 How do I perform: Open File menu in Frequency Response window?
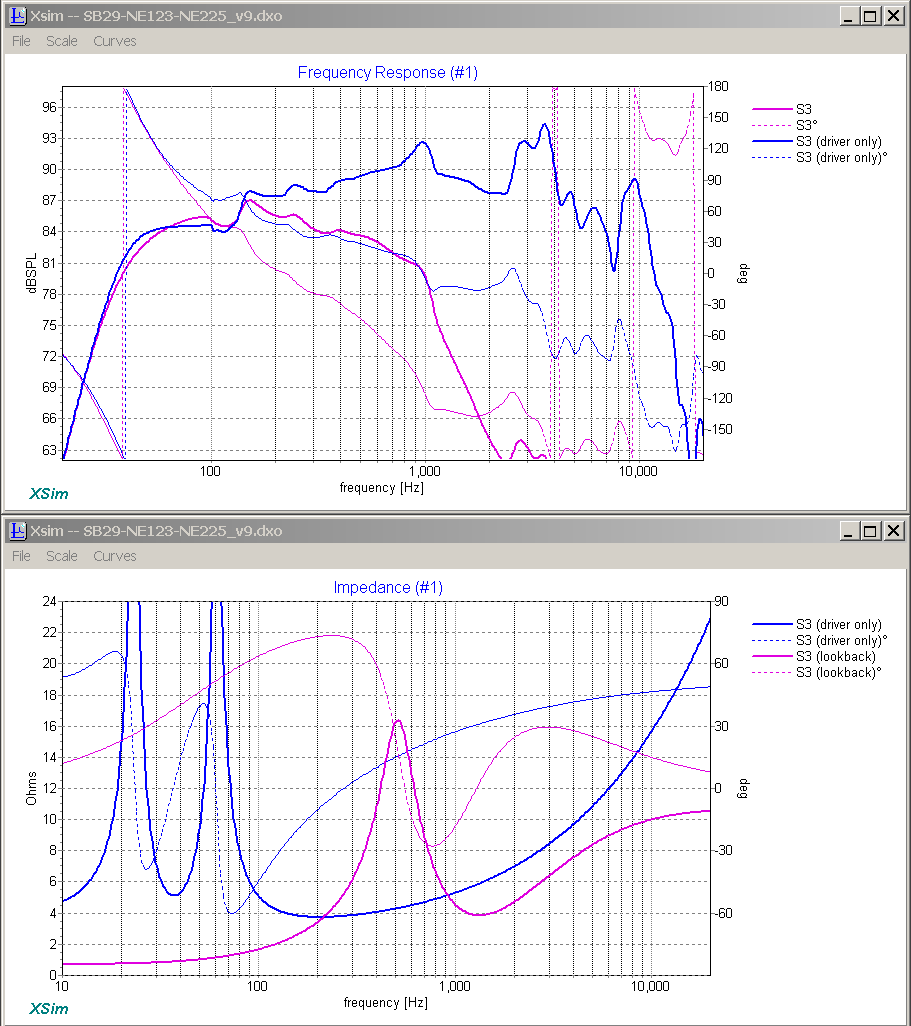[22, 41]
